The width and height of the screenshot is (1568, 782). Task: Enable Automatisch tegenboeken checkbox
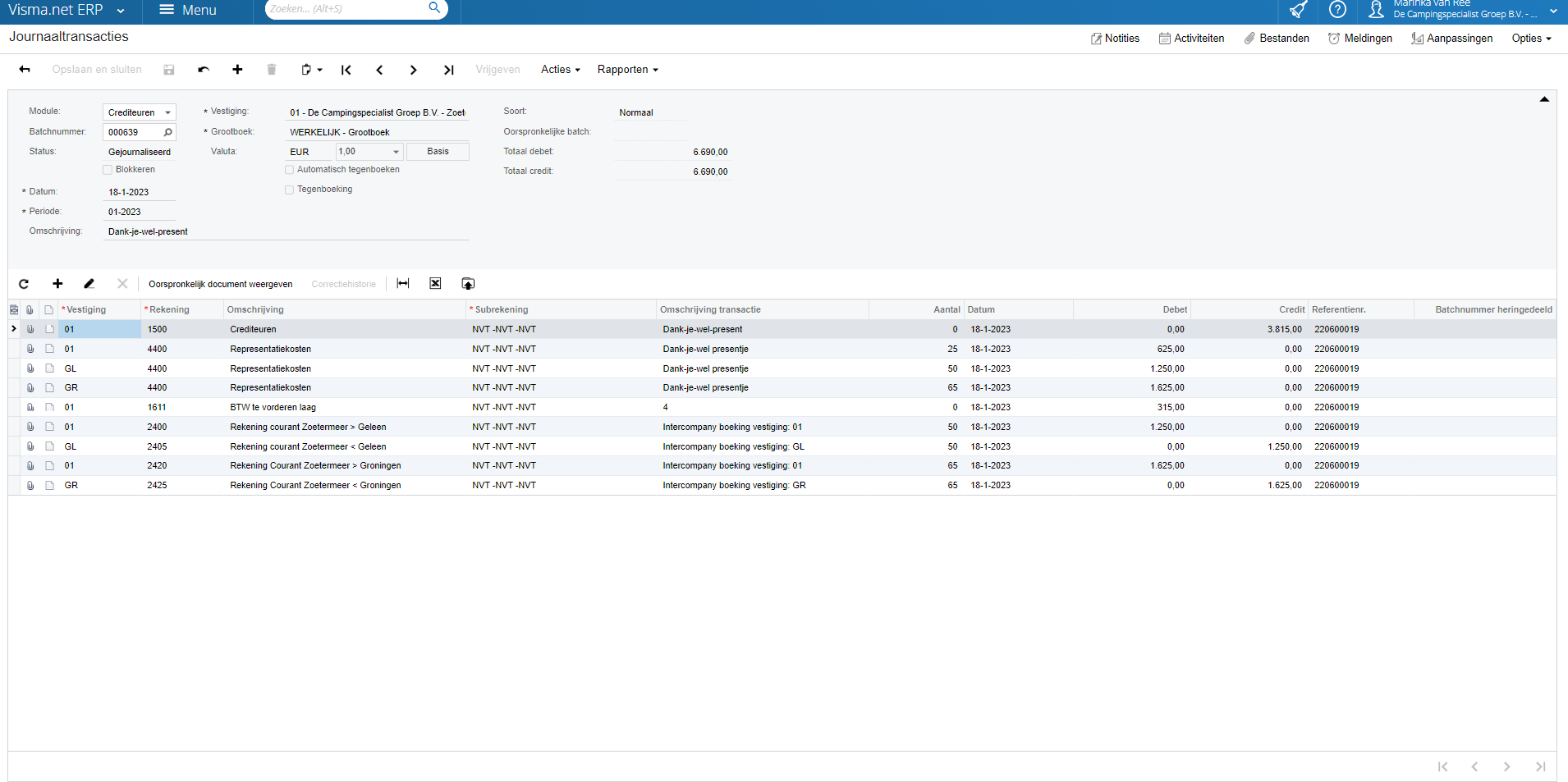(289, 170)
